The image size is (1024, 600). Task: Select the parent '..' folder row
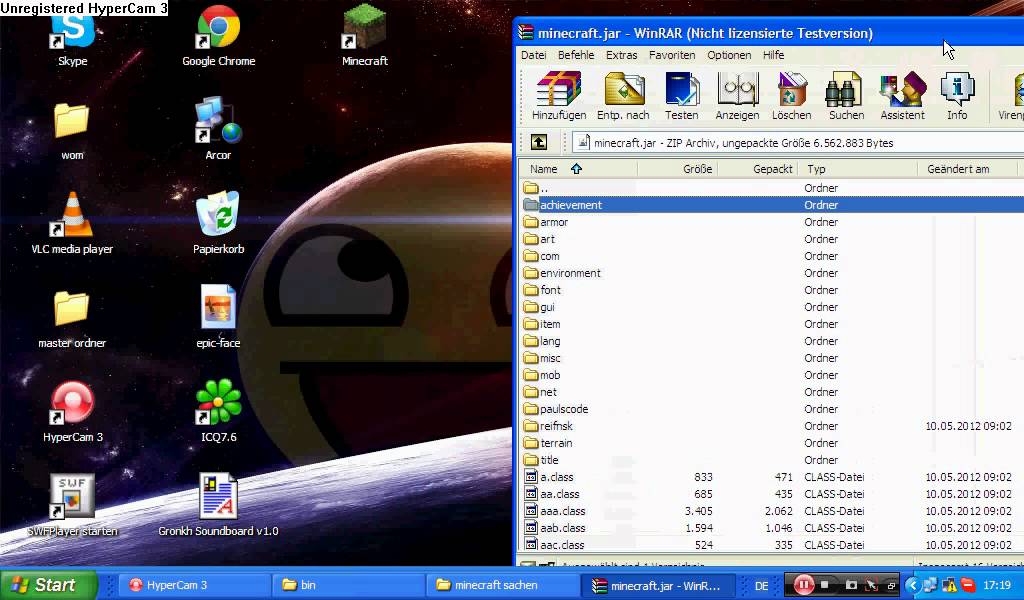(772, 188)
